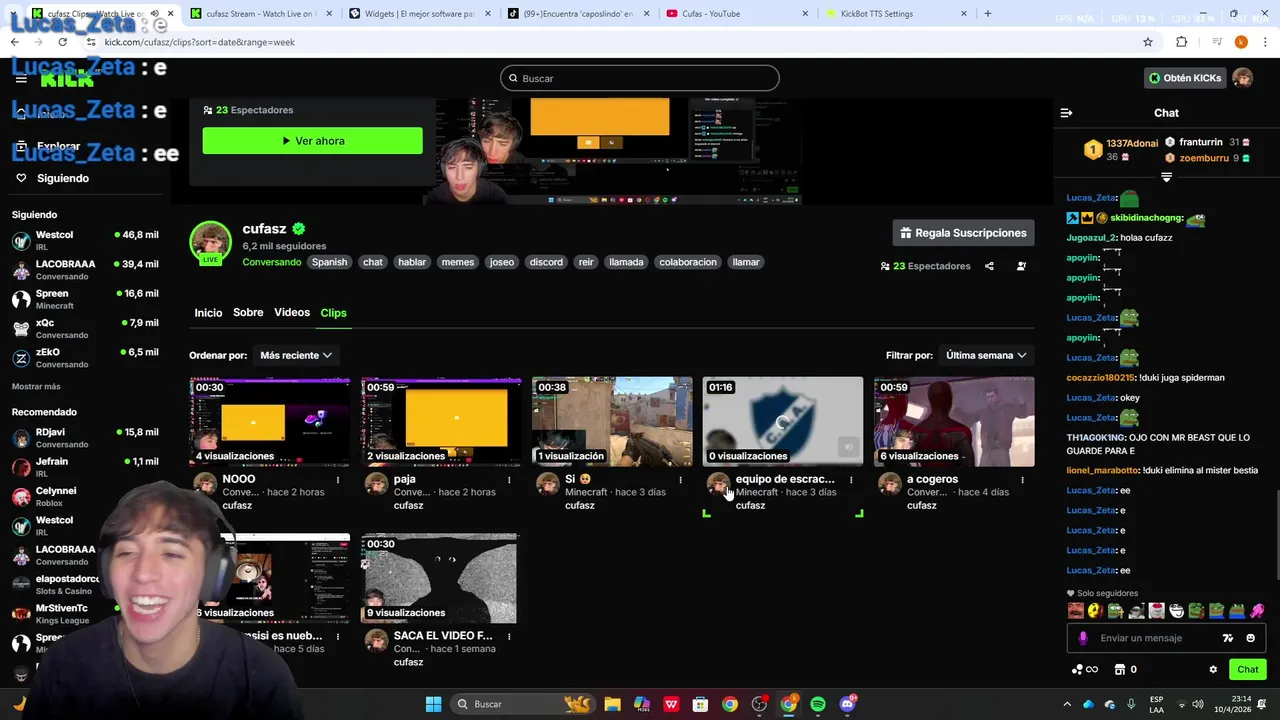The image size is (1280, 720).
Task: Click the colaboracion tag
Action: click(x=688, y=262)
